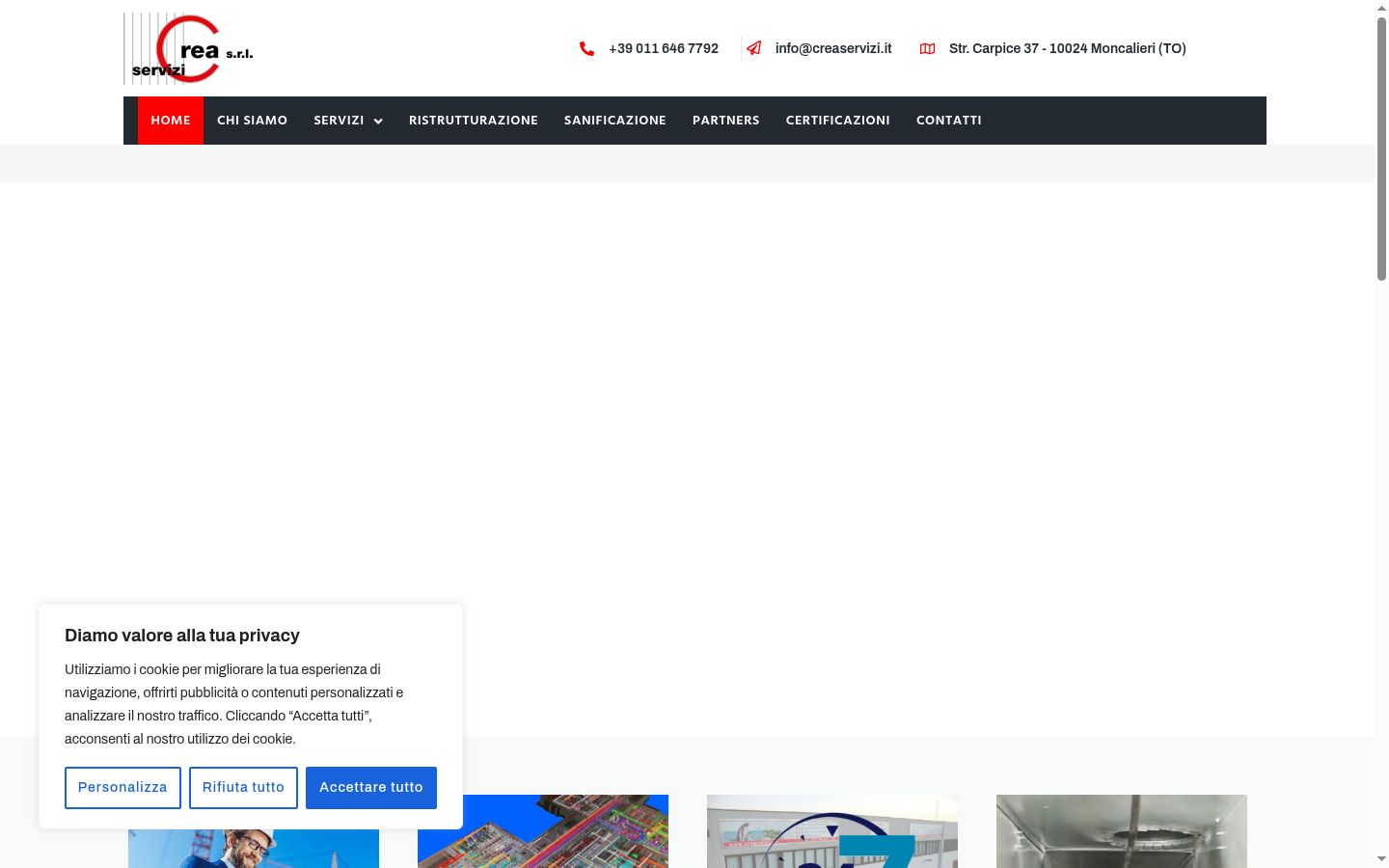Click the Personalizza cookie button
Screen dimensions: 1389x868
tap(123, 788)
